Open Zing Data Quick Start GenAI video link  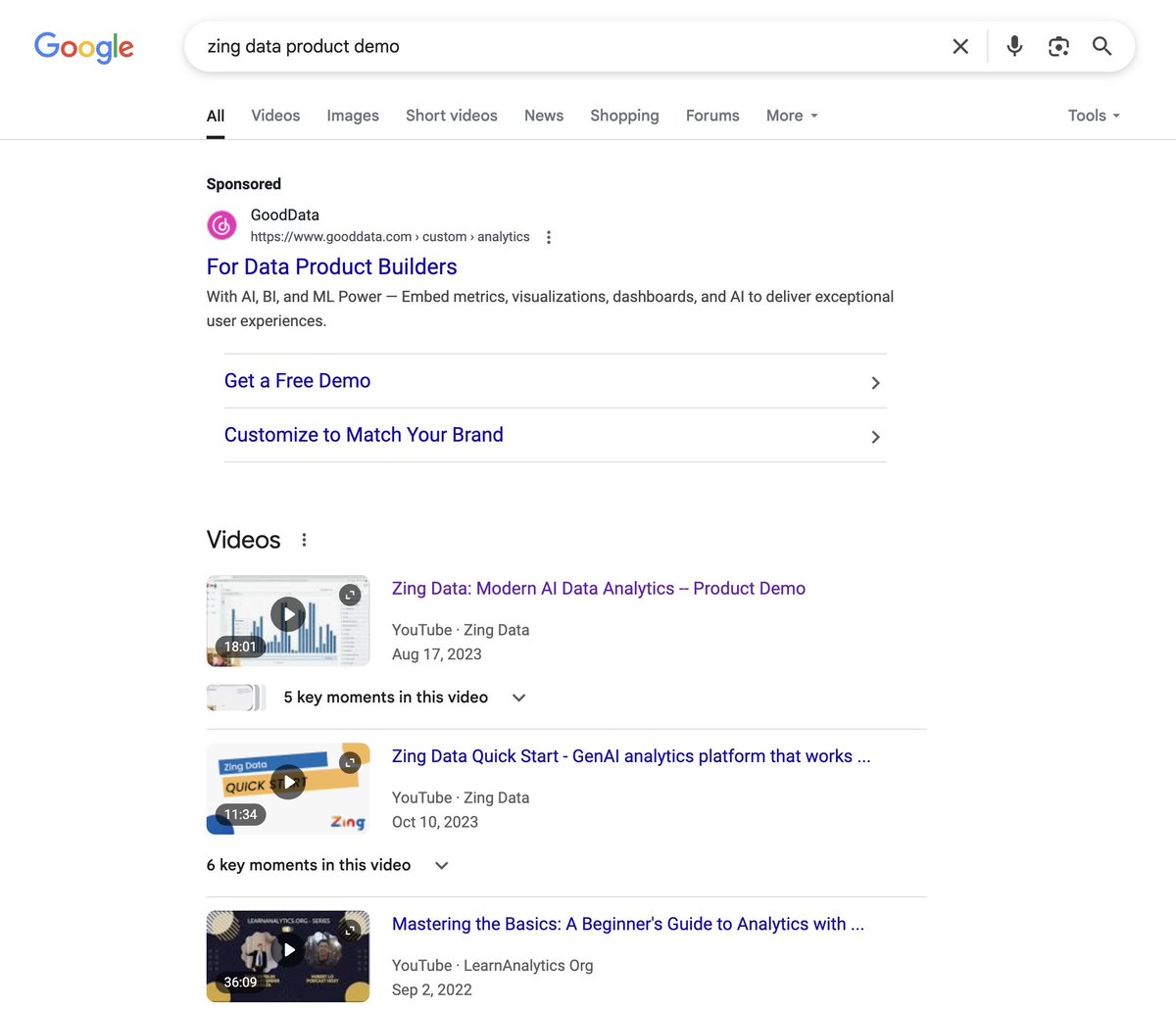[631, 756]
